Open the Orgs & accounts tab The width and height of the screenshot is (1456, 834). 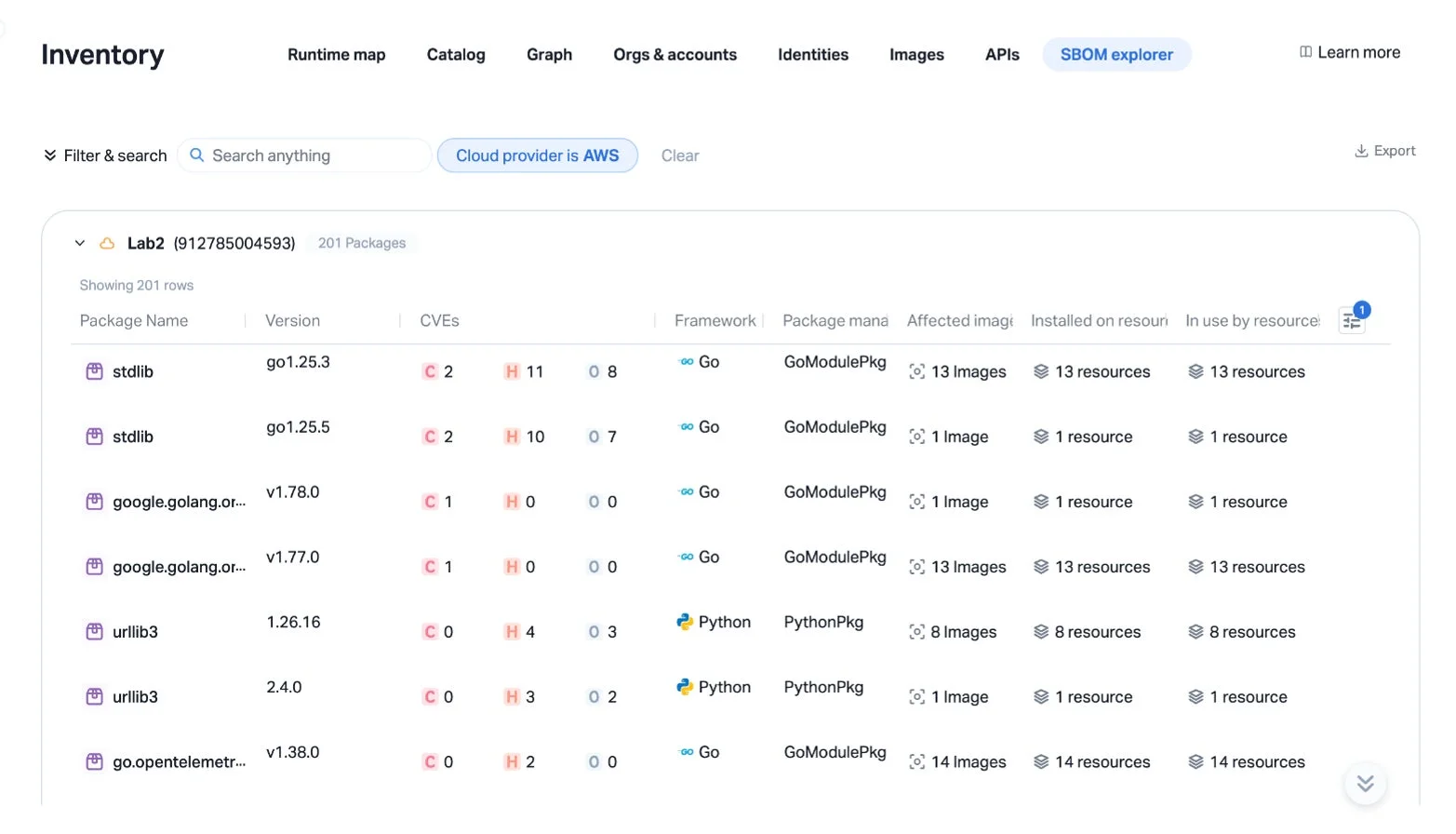(675, 55)
